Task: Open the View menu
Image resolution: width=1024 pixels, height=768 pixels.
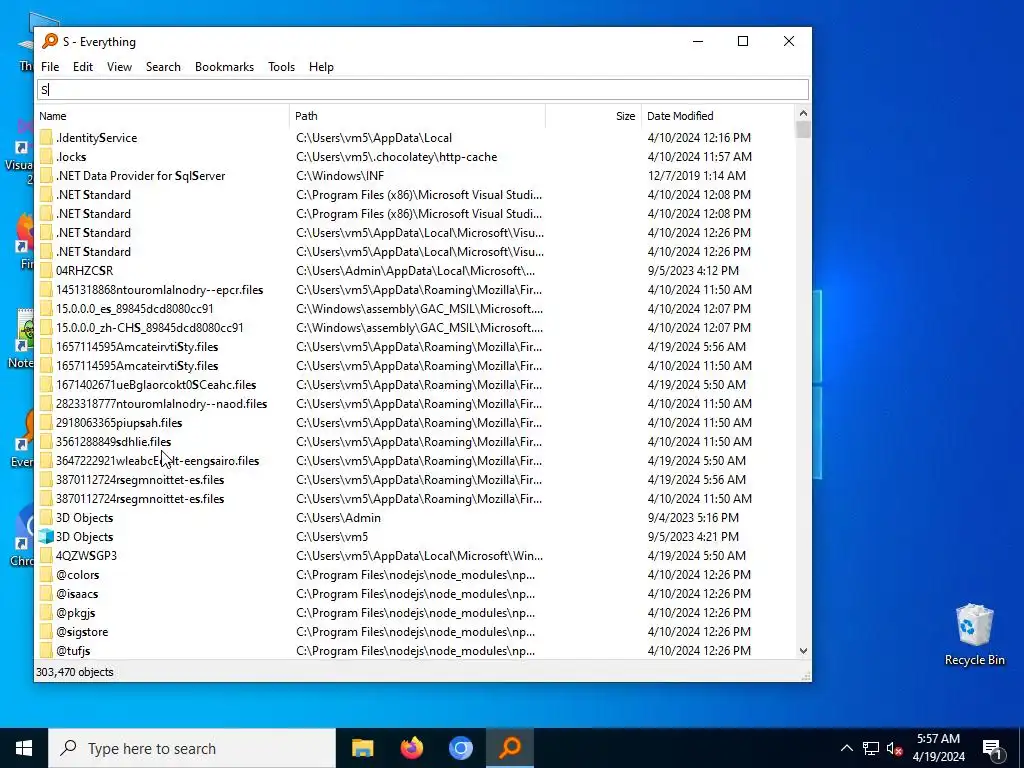Action: pos(120,67)
